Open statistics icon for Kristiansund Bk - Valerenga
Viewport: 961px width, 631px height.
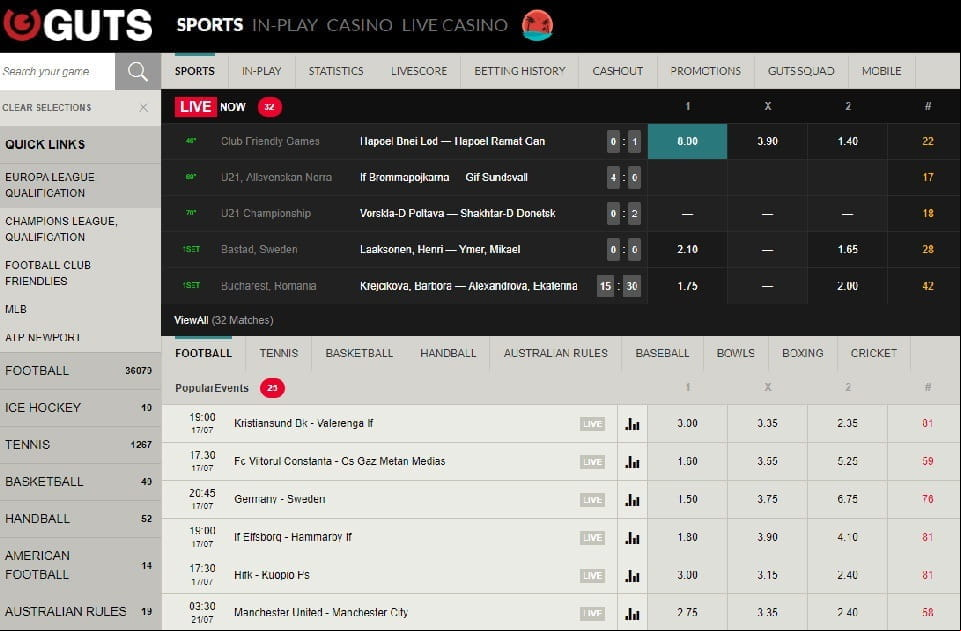[x=632, y=424]
